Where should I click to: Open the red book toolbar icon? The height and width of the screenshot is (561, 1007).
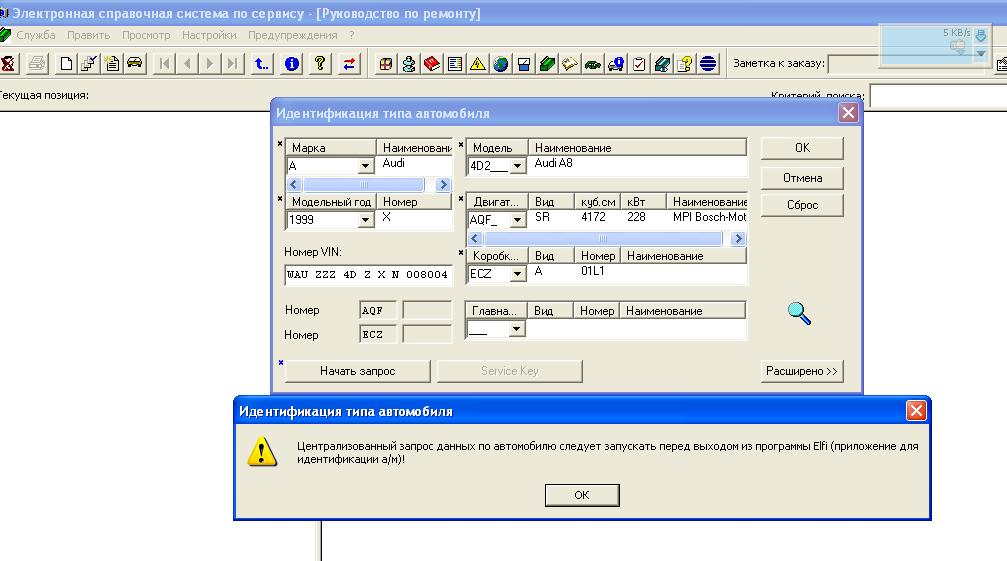(431, 64)
